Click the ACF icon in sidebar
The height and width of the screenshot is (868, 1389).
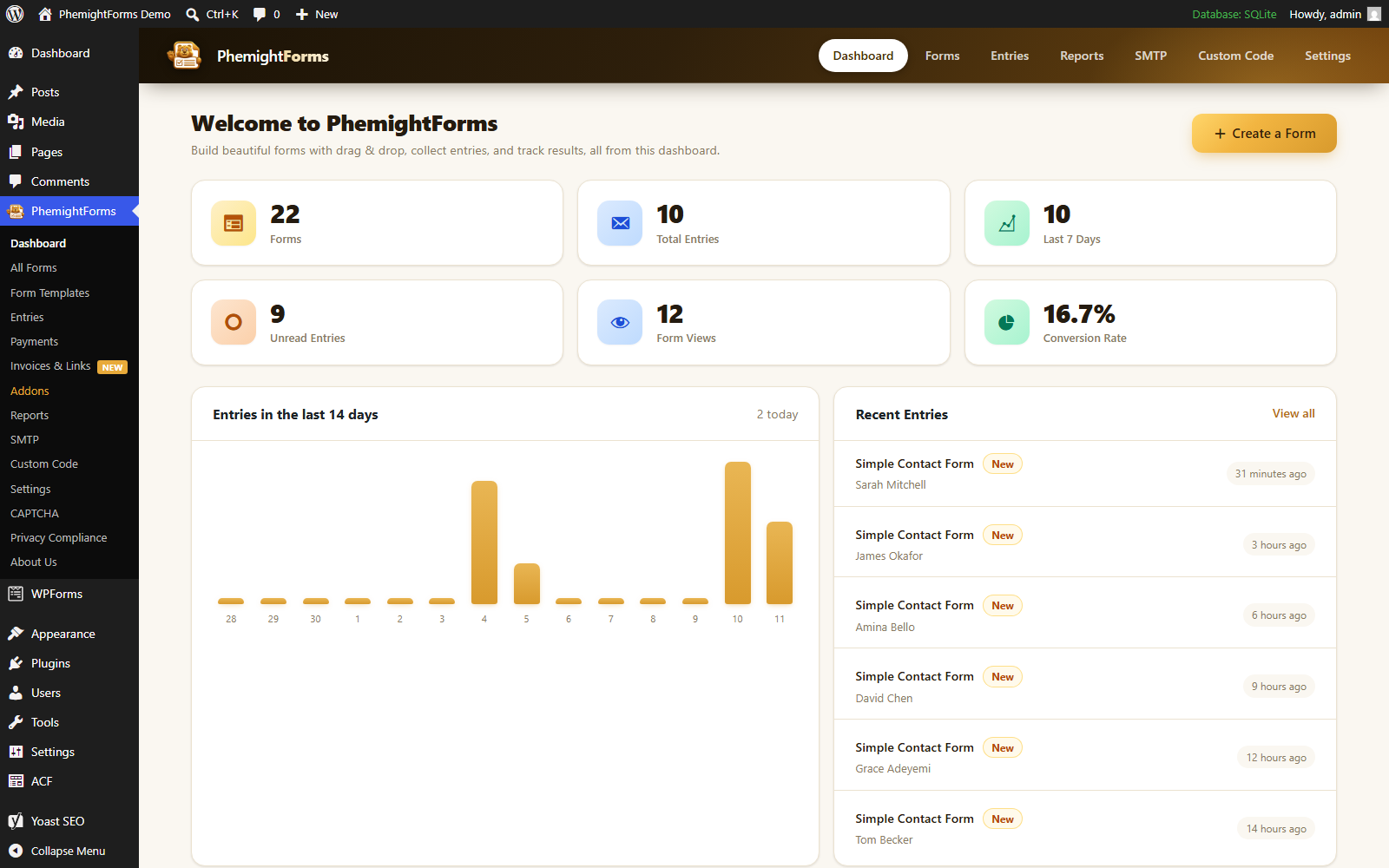(x=16, y=781)
